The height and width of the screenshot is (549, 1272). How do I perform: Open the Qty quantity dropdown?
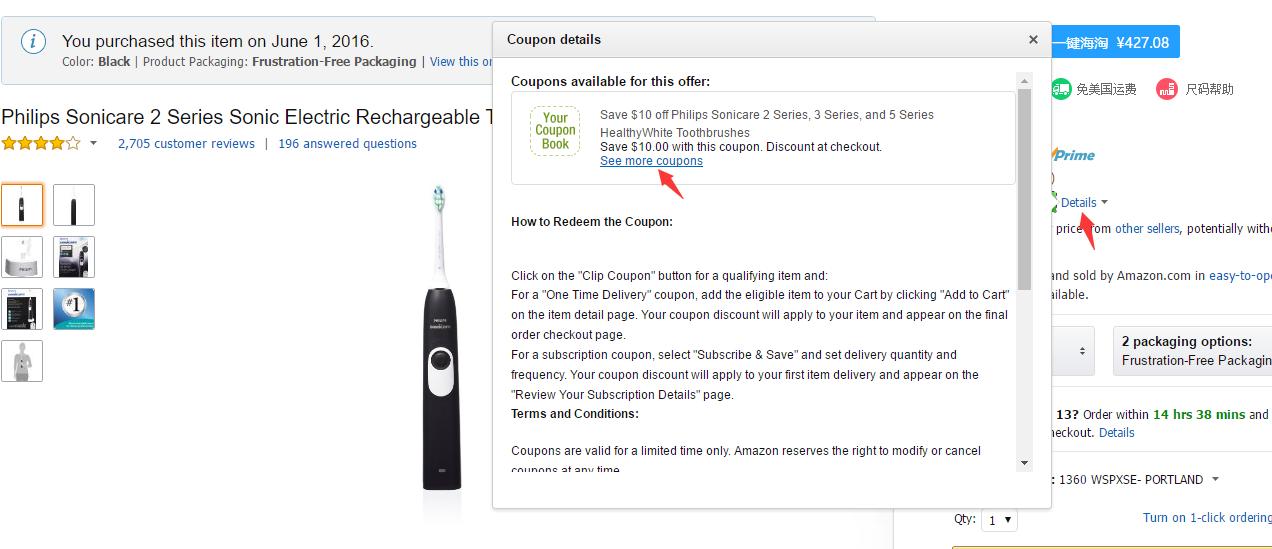[1000, 520]
